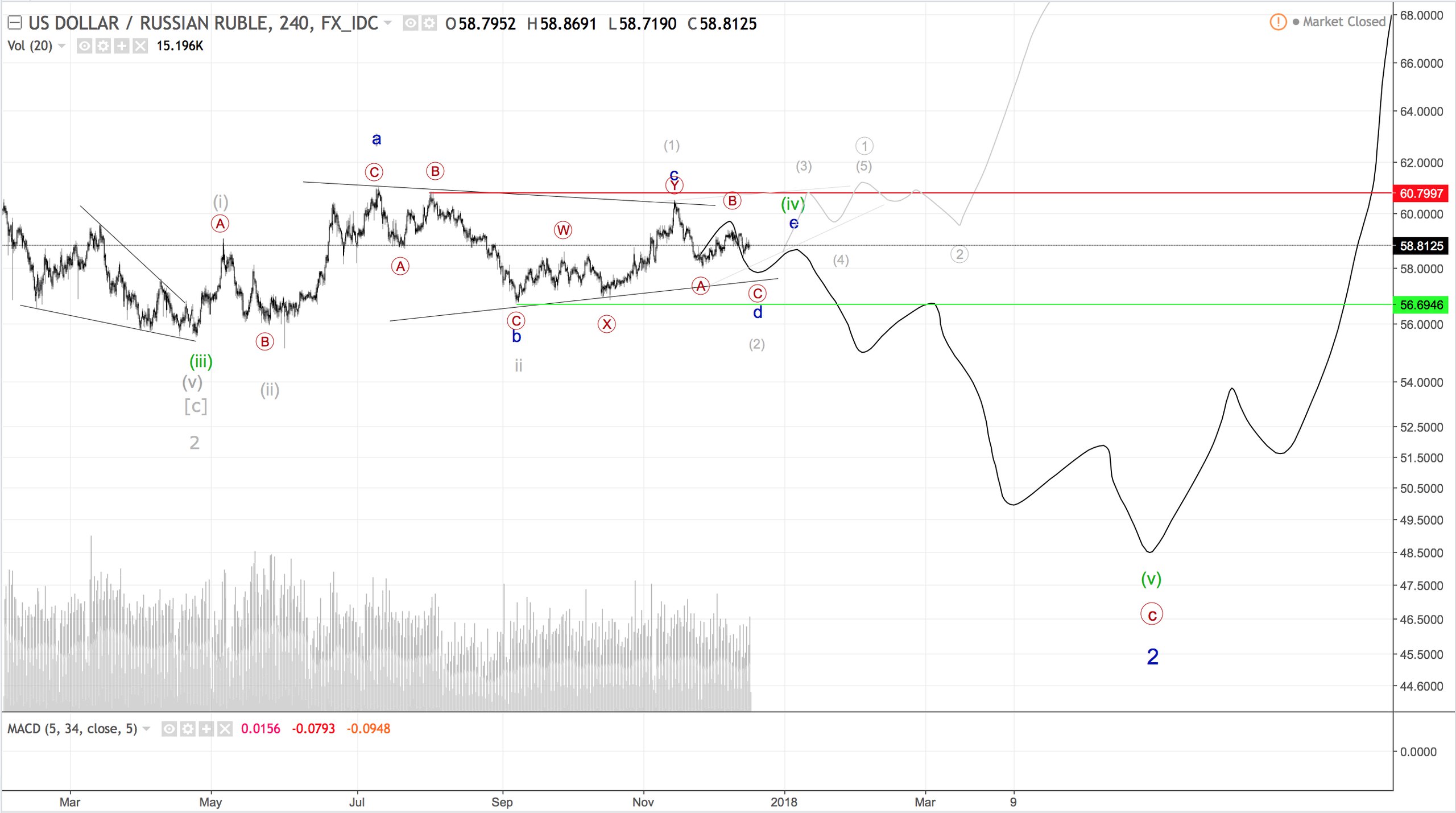Screen dimensions: 1456x813
Task: Click plus icon beside Vol indicator
Action: point(122,46)
